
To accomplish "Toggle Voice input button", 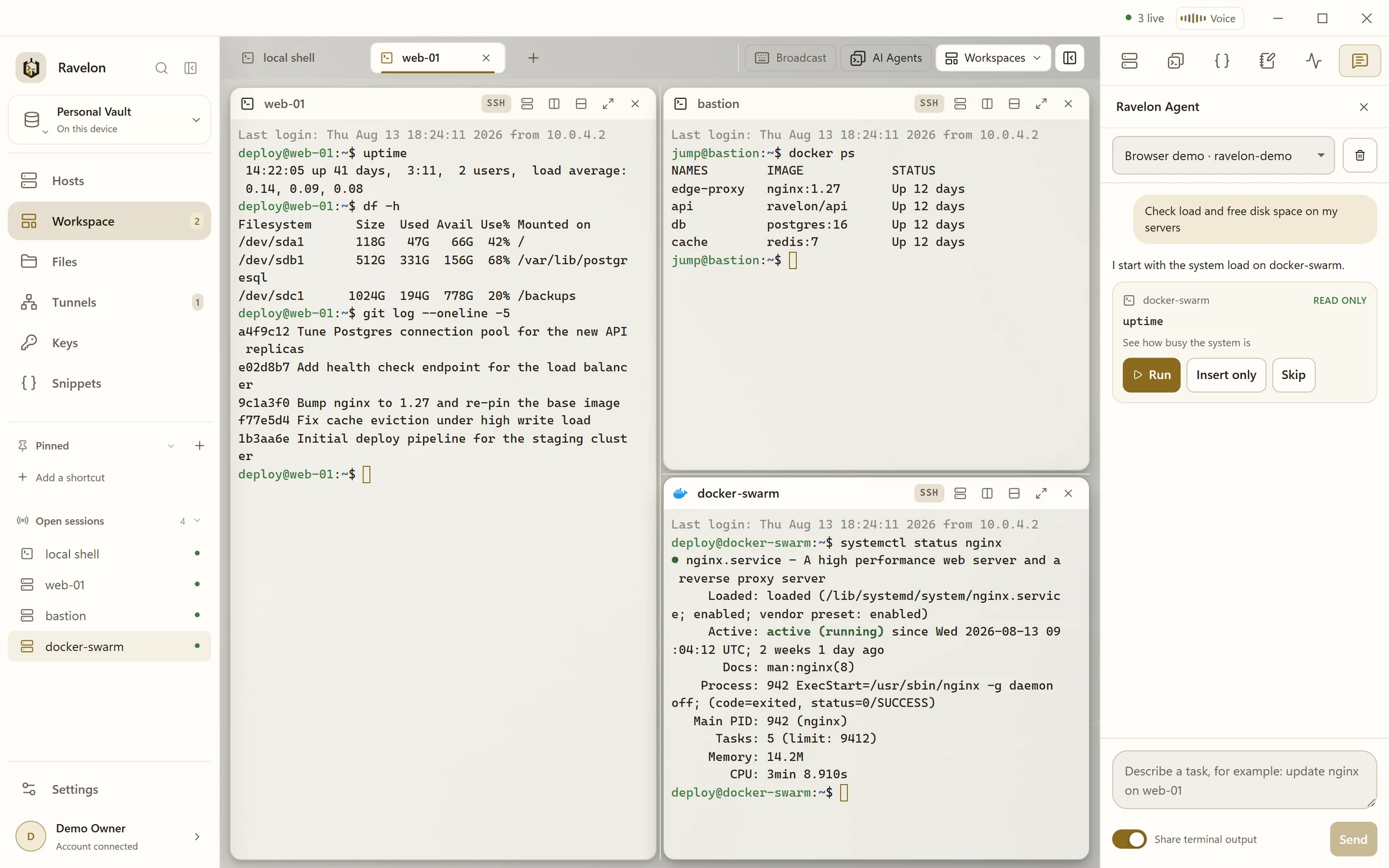I will 1210,19.
